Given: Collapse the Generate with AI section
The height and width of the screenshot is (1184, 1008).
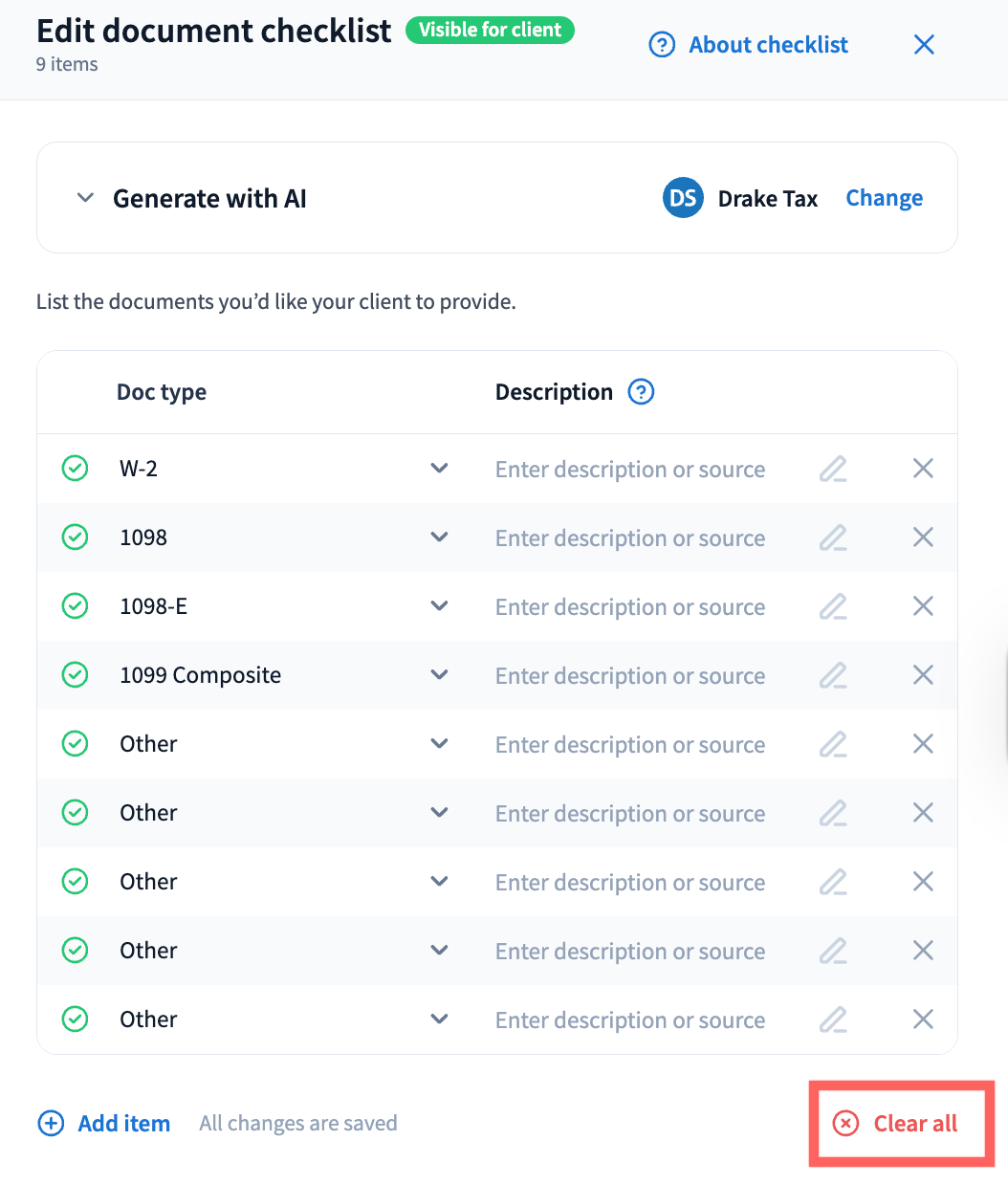Looking at the screenshot, I should pyautogui.click(x=86, y=198).
